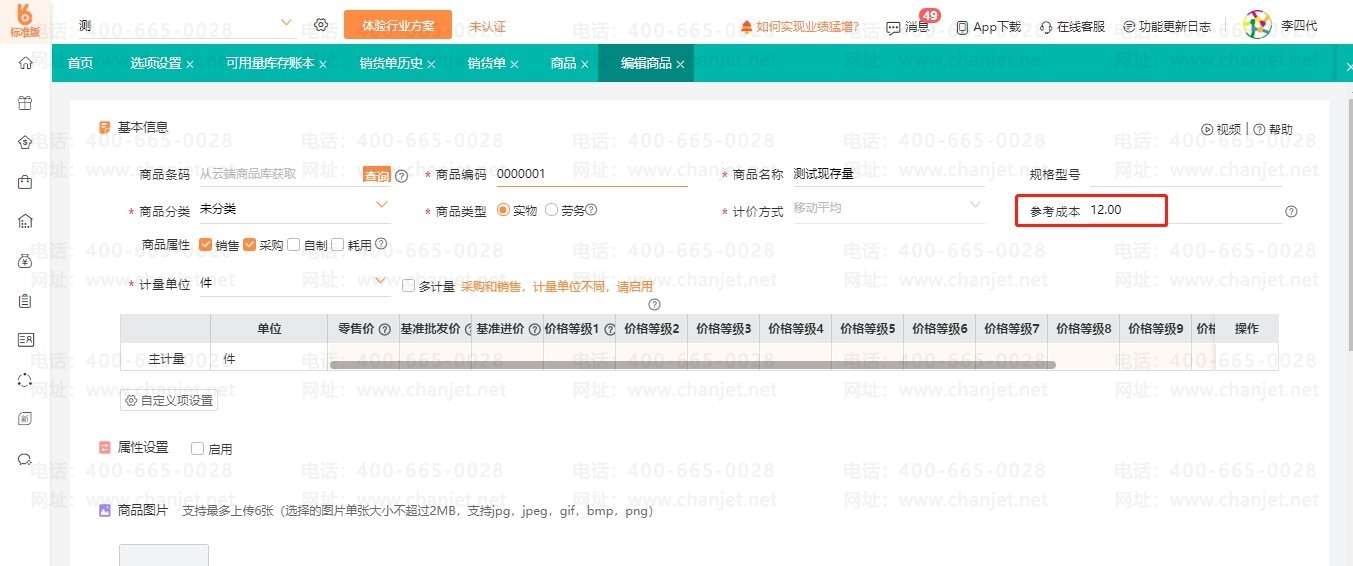Close the 选项设置 tab
This screenshot has height=566, width=1353.
190,65
